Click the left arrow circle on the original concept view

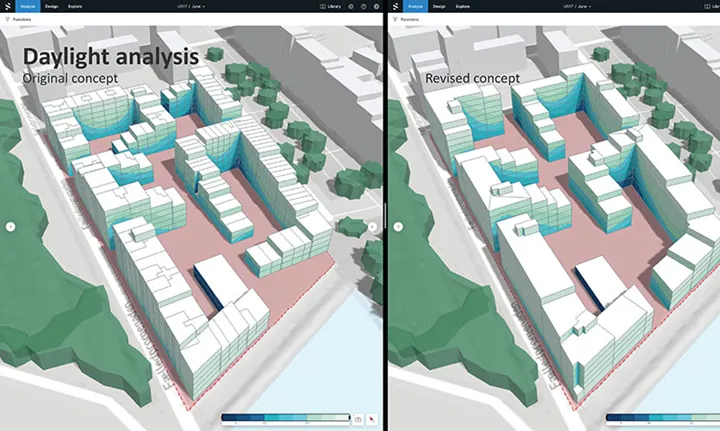click(11, 226)
